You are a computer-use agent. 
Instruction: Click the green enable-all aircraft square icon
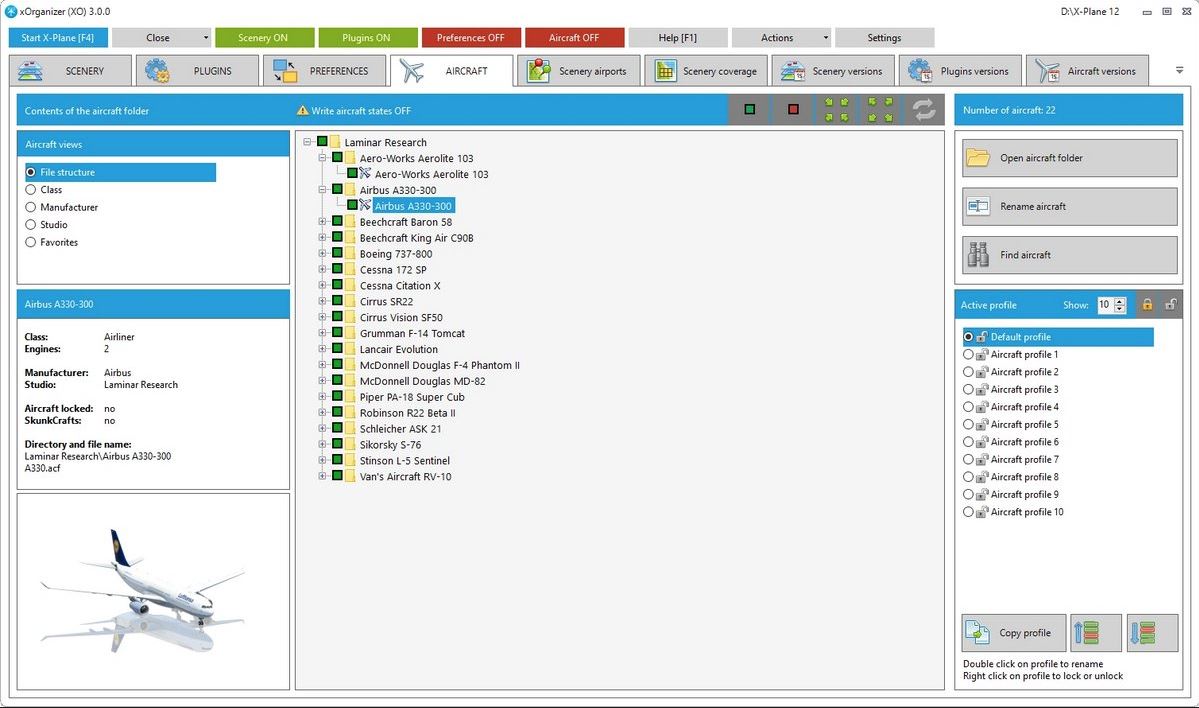coord(749,109)
